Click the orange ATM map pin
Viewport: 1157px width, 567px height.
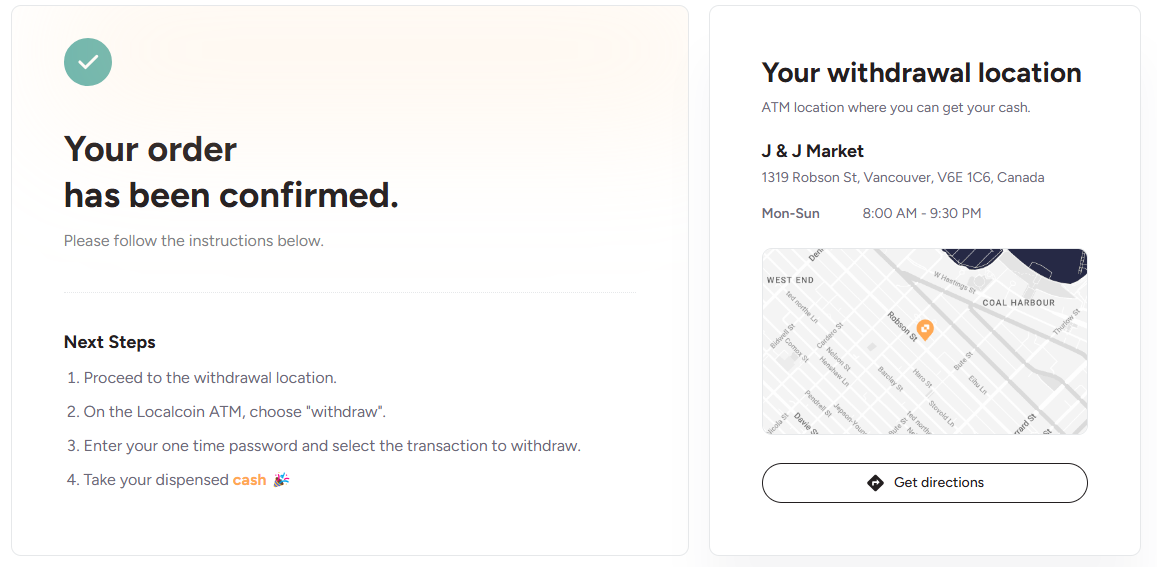[925, 329]
